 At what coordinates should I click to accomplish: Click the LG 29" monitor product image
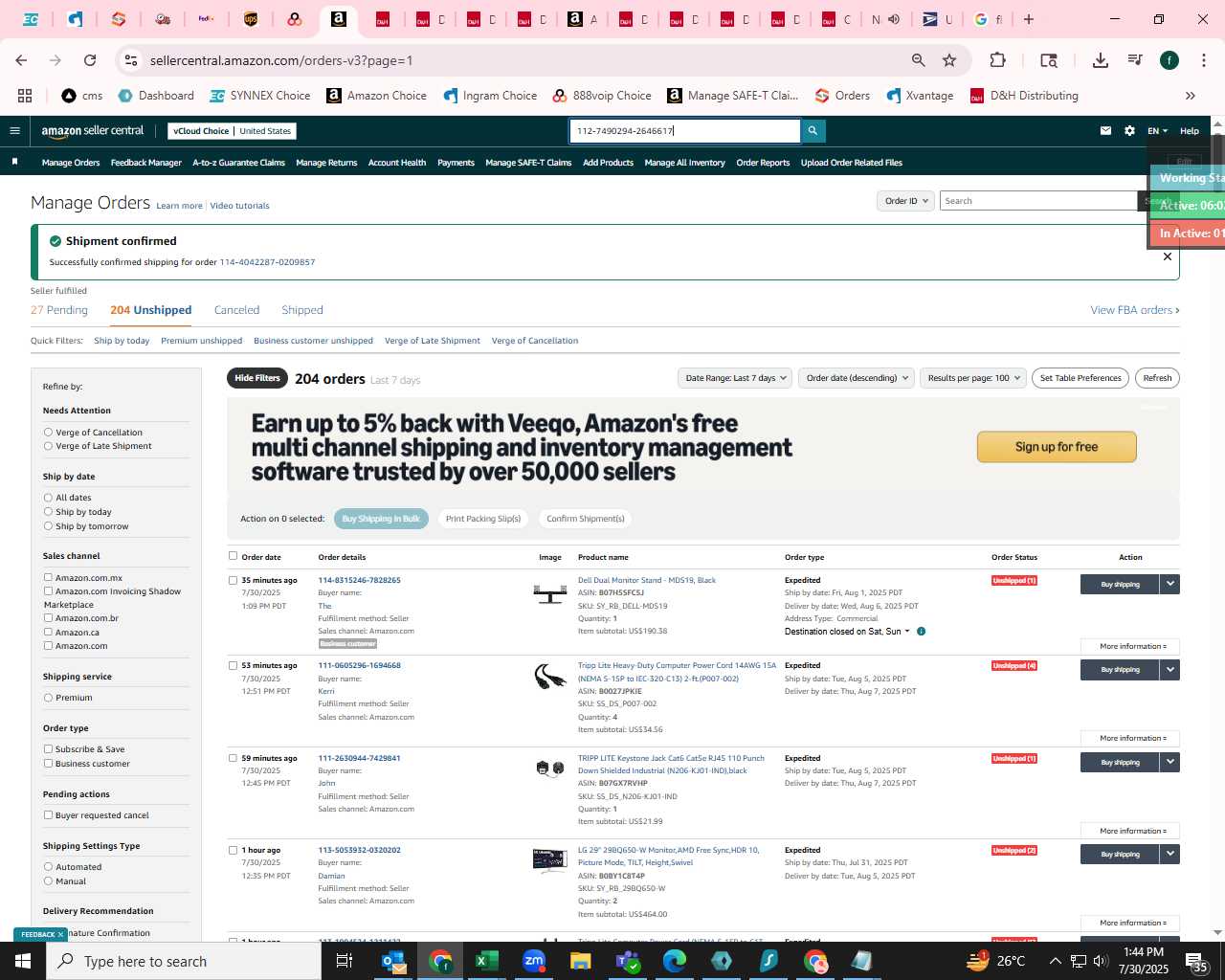[x=550, y=860]
